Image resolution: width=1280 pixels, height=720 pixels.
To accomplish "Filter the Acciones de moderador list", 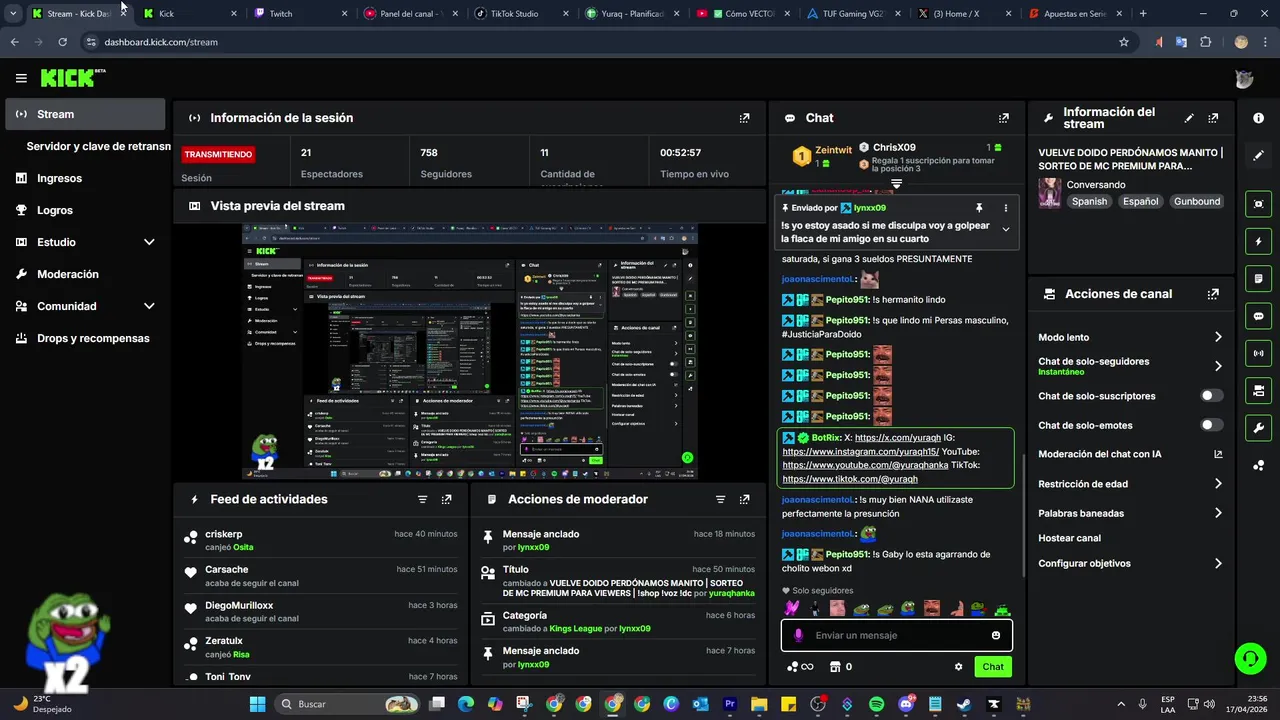I will [x=720, y=499].
